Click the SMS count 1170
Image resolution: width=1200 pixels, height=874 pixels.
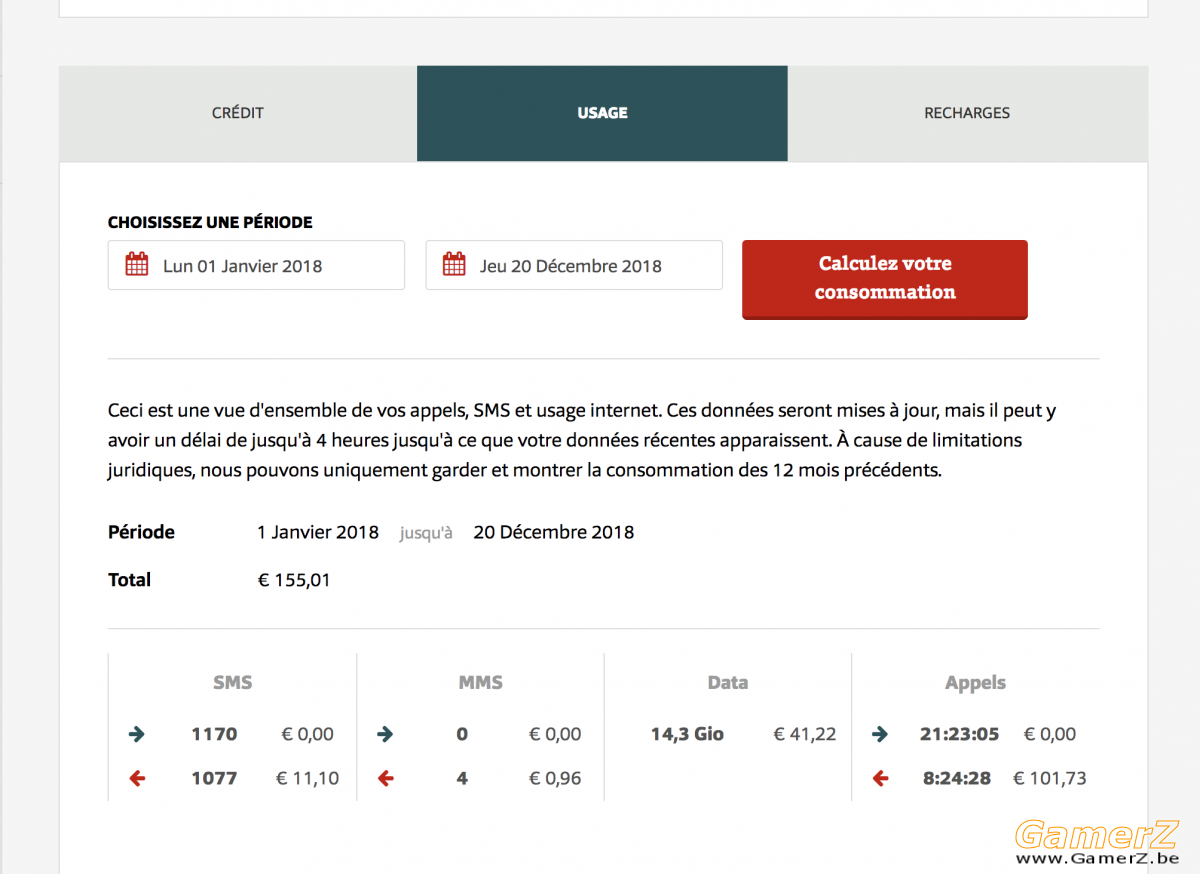coord(214,734)
